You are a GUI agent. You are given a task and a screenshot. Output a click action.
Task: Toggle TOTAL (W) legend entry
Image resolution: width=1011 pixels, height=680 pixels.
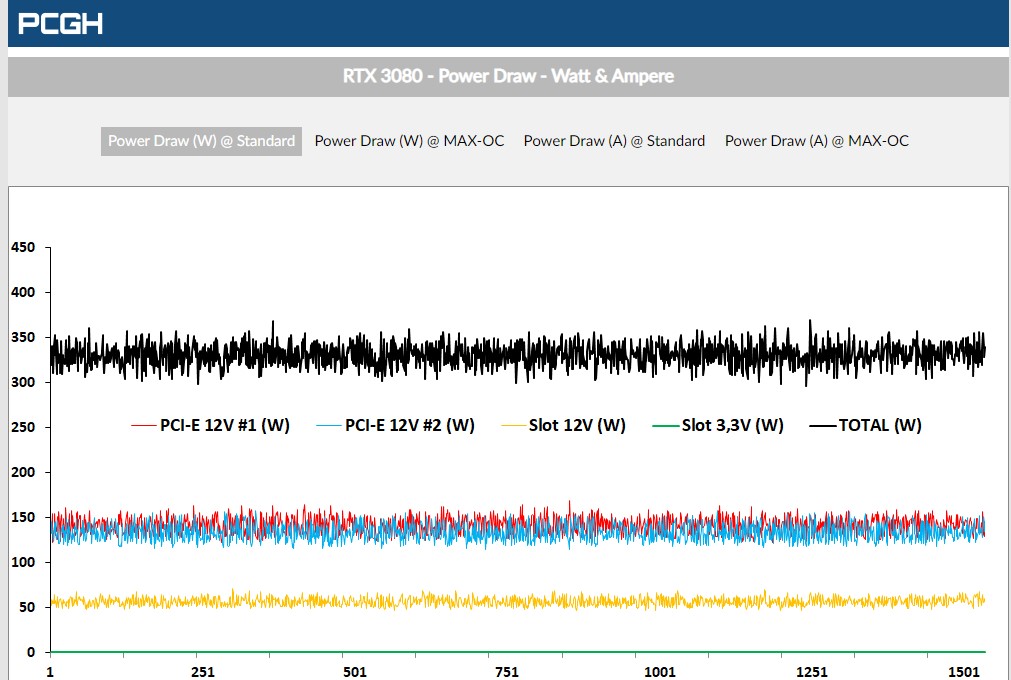point(865,425)
